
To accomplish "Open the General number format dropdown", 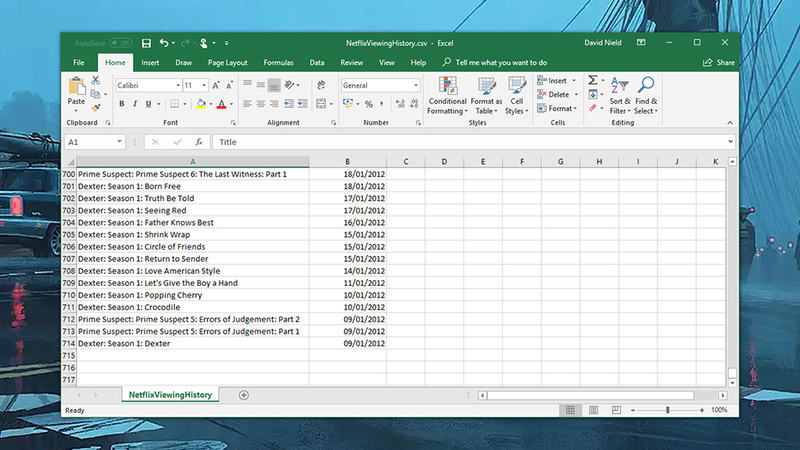I will point(416,85).
